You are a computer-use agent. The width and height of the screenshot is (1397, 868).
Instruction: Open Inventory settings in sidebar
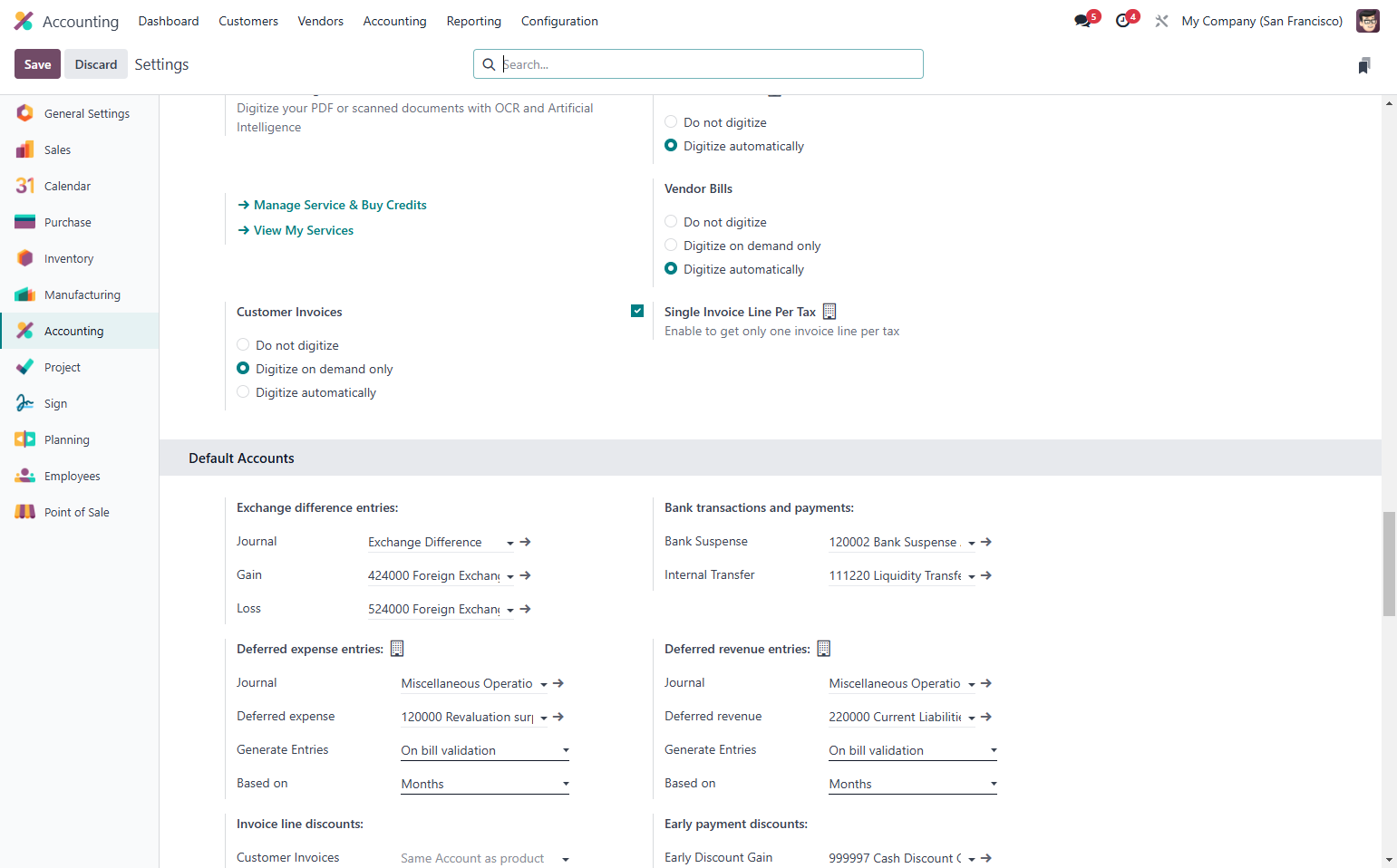tap(80, 258)
